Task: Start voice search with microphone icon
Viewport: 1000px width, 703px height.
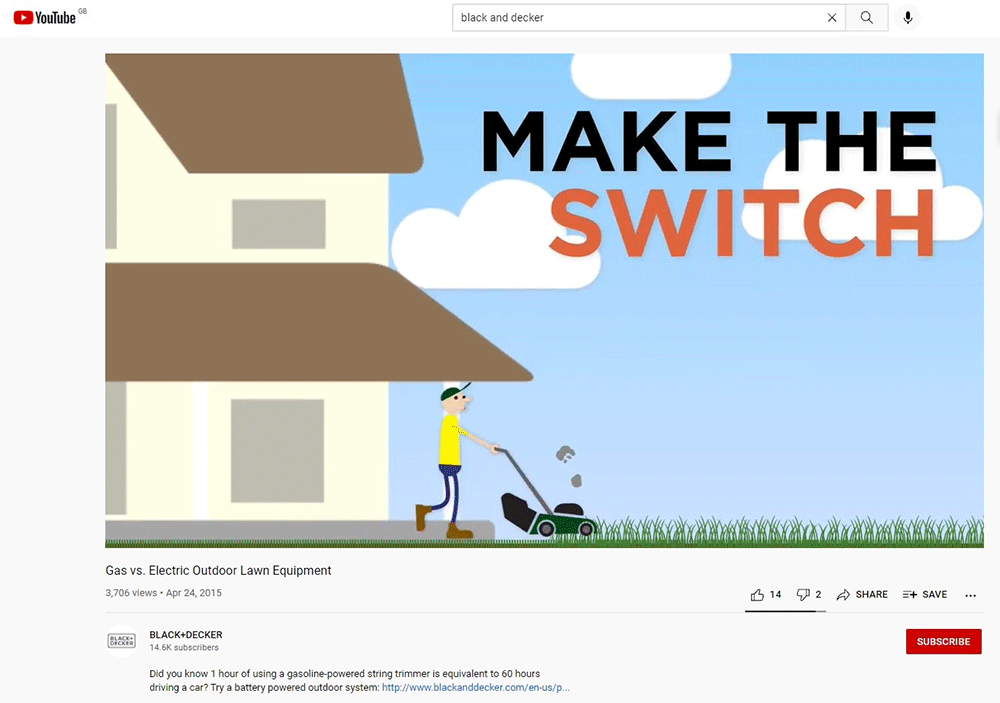Action: coord(907,18)
